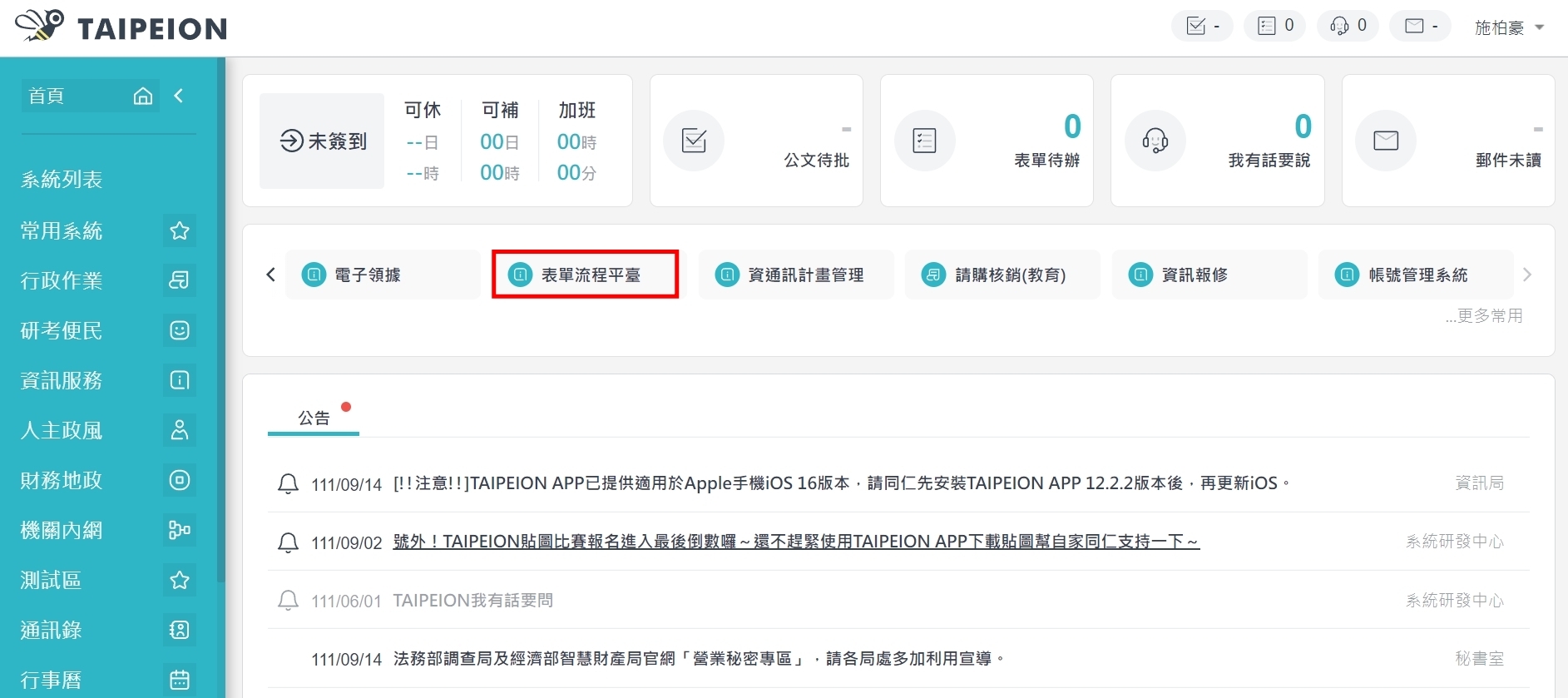Click the person icon next to 人主政風
1568x698 pixels.
(x=180, y=430)
